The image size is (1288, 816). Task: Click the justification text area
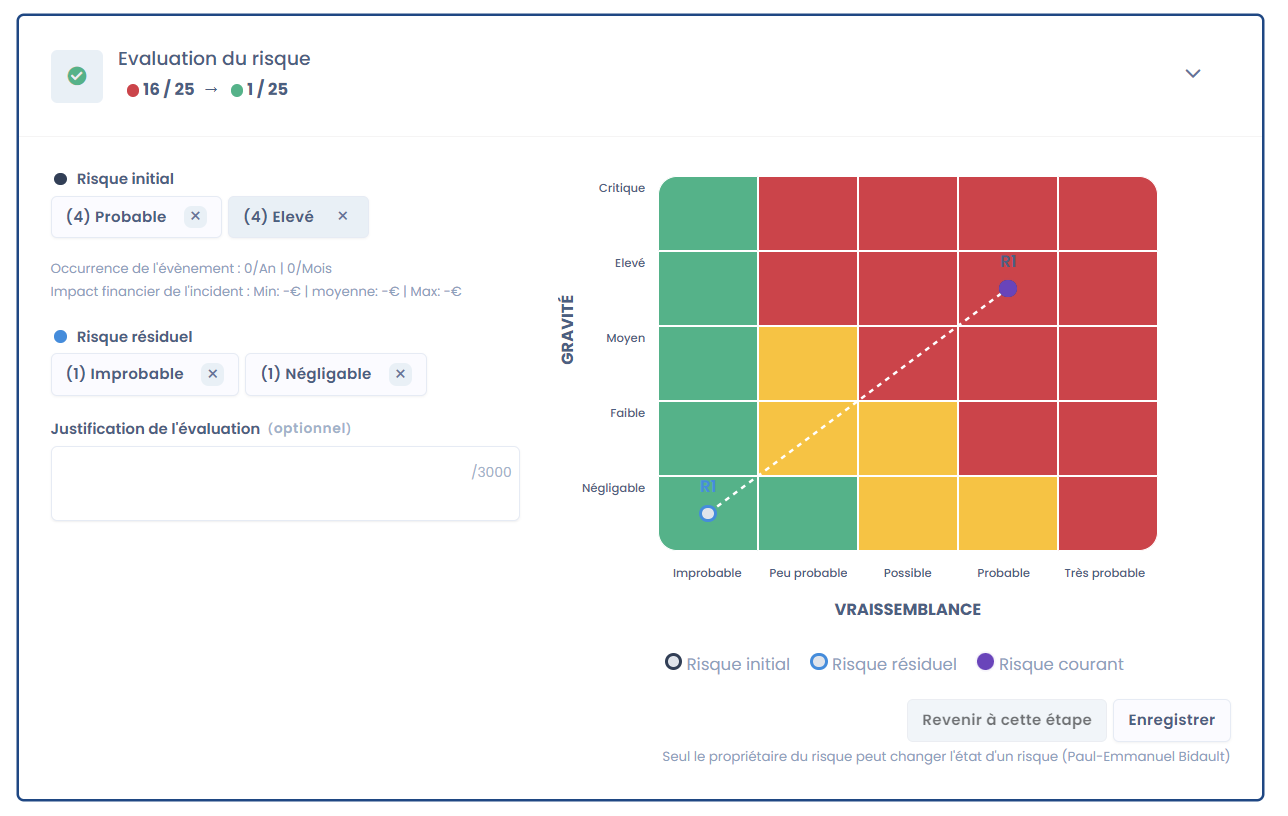pos(285,483)
